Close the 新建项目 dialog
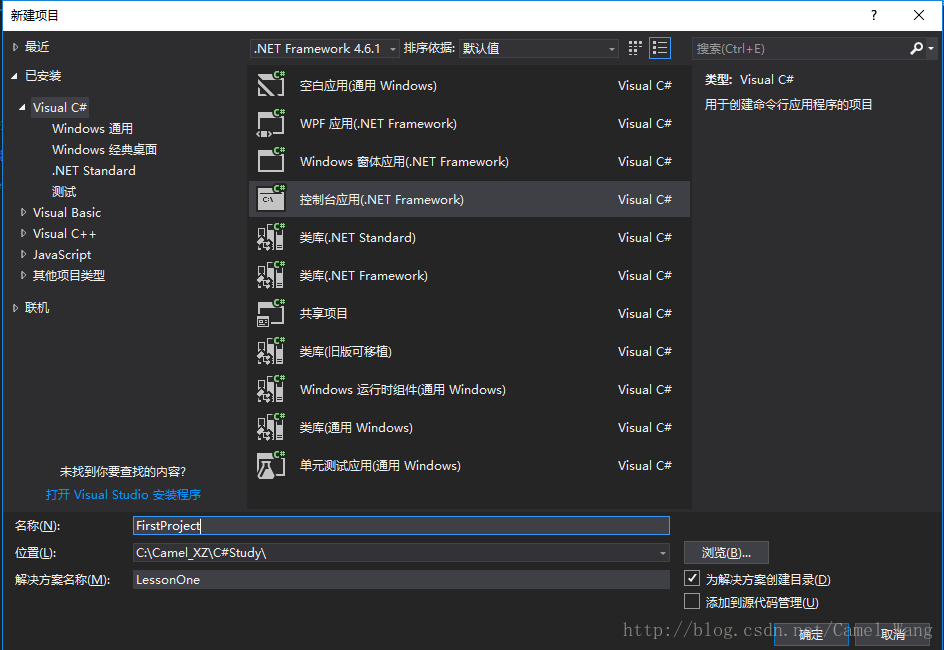 (919, 15)
